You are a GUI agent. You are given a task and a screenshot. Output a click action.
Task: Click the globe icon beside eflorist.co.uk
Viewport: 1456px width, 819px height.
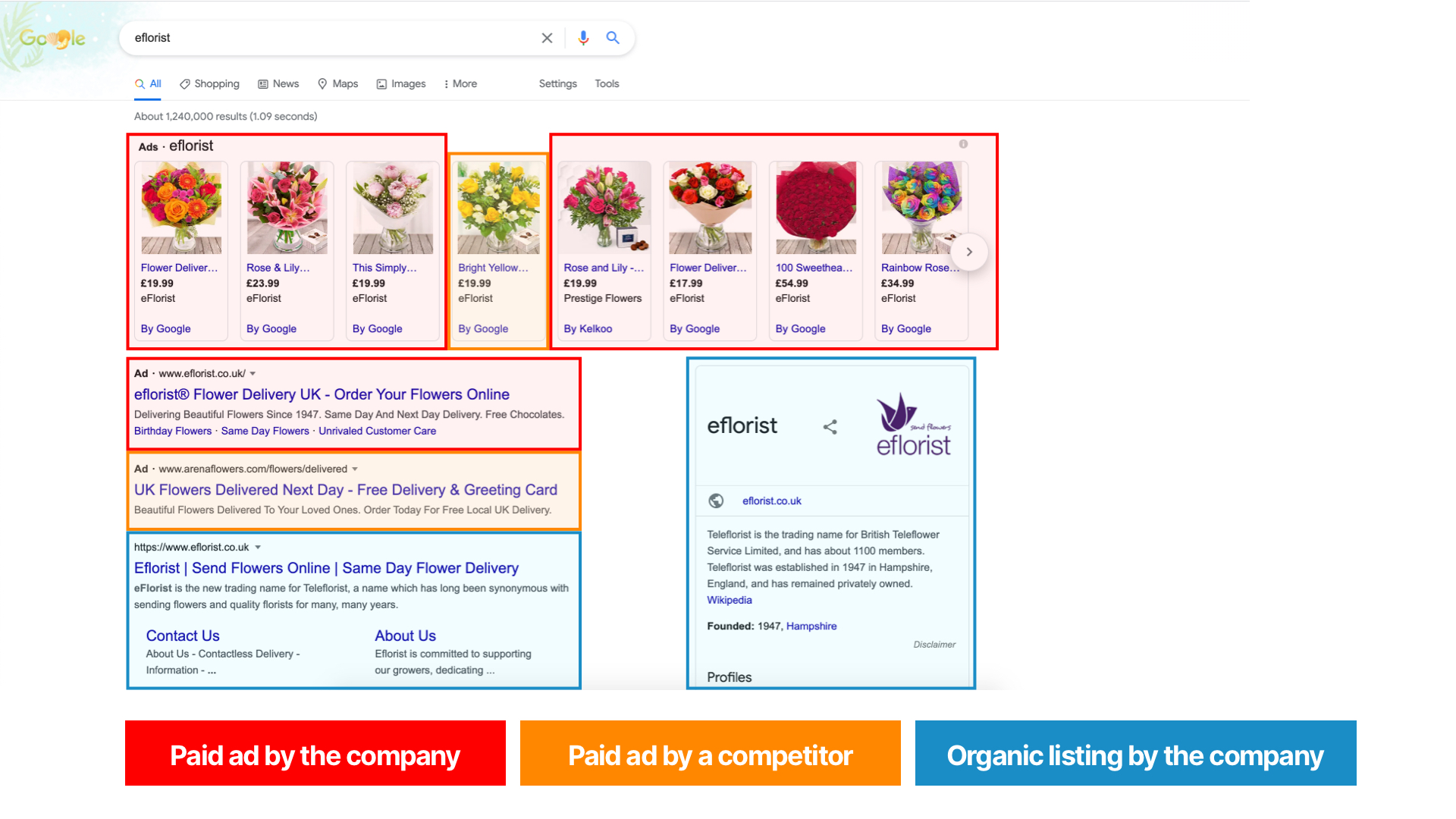point(716,501)
